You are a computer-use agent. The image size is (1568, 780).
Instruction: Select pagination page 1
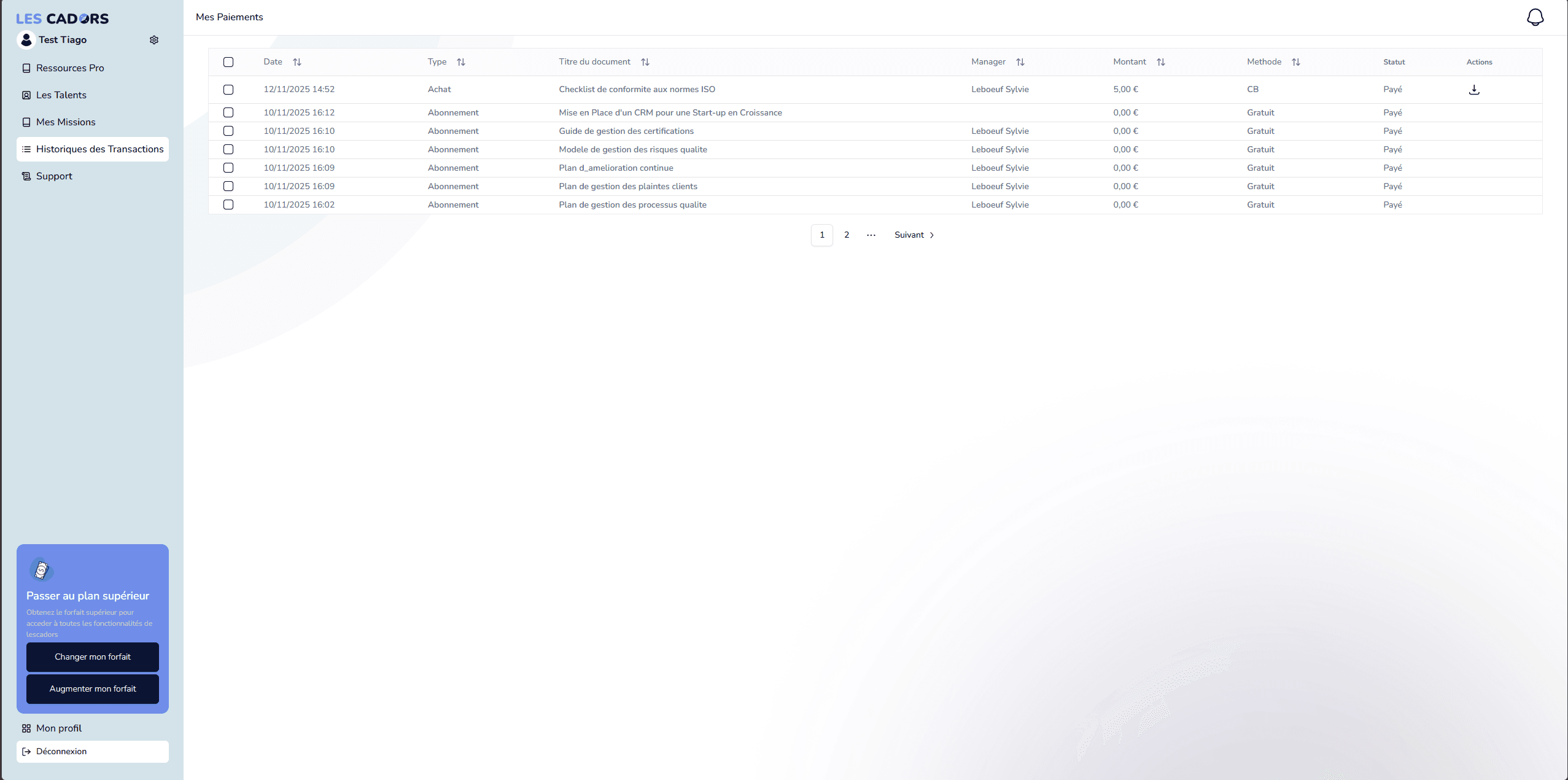[x=822, y=235]
